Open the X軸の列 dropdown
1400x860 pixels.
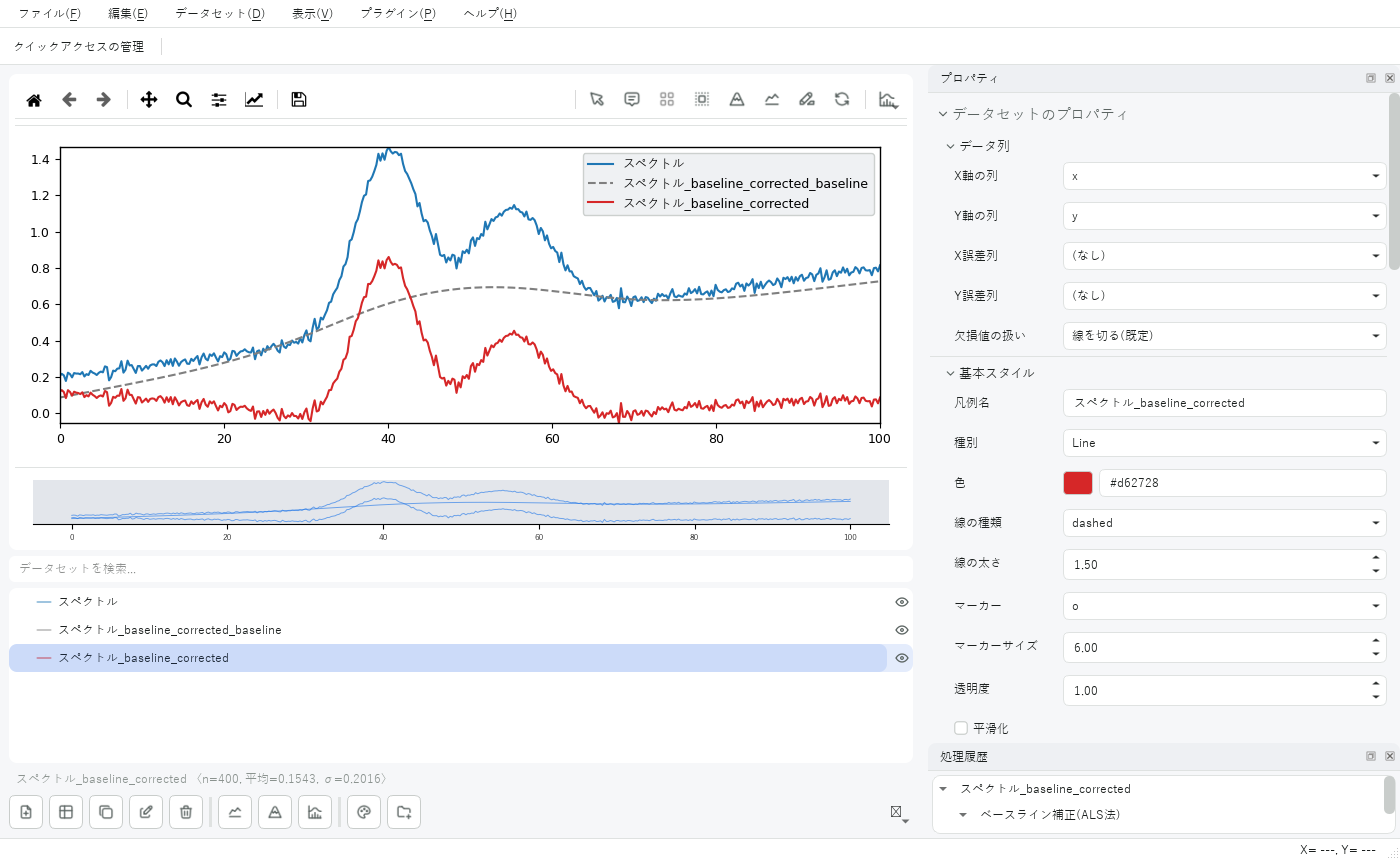tap(1225, 176)
